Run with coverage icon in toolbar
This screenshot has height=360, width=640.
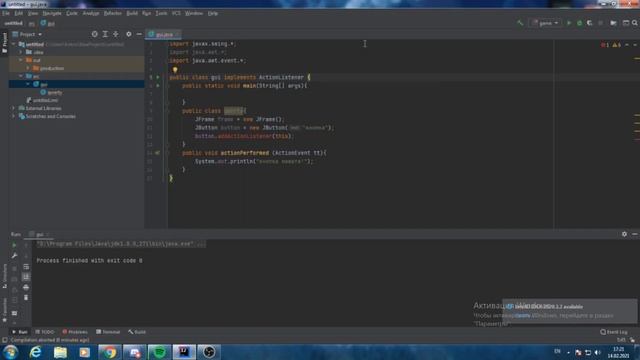589,23
